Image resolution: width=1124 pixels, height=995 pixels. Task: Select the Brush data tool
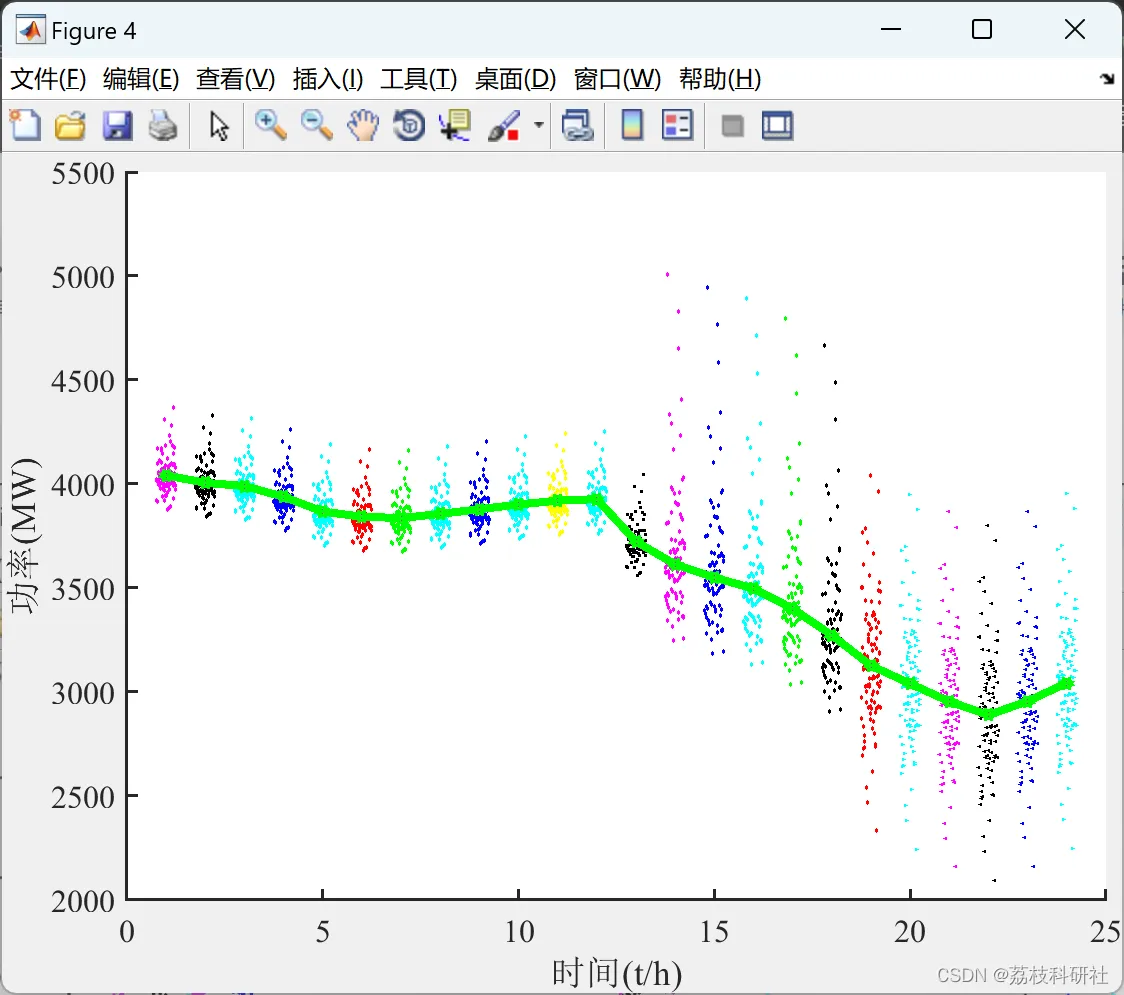(x=504, y=125)
